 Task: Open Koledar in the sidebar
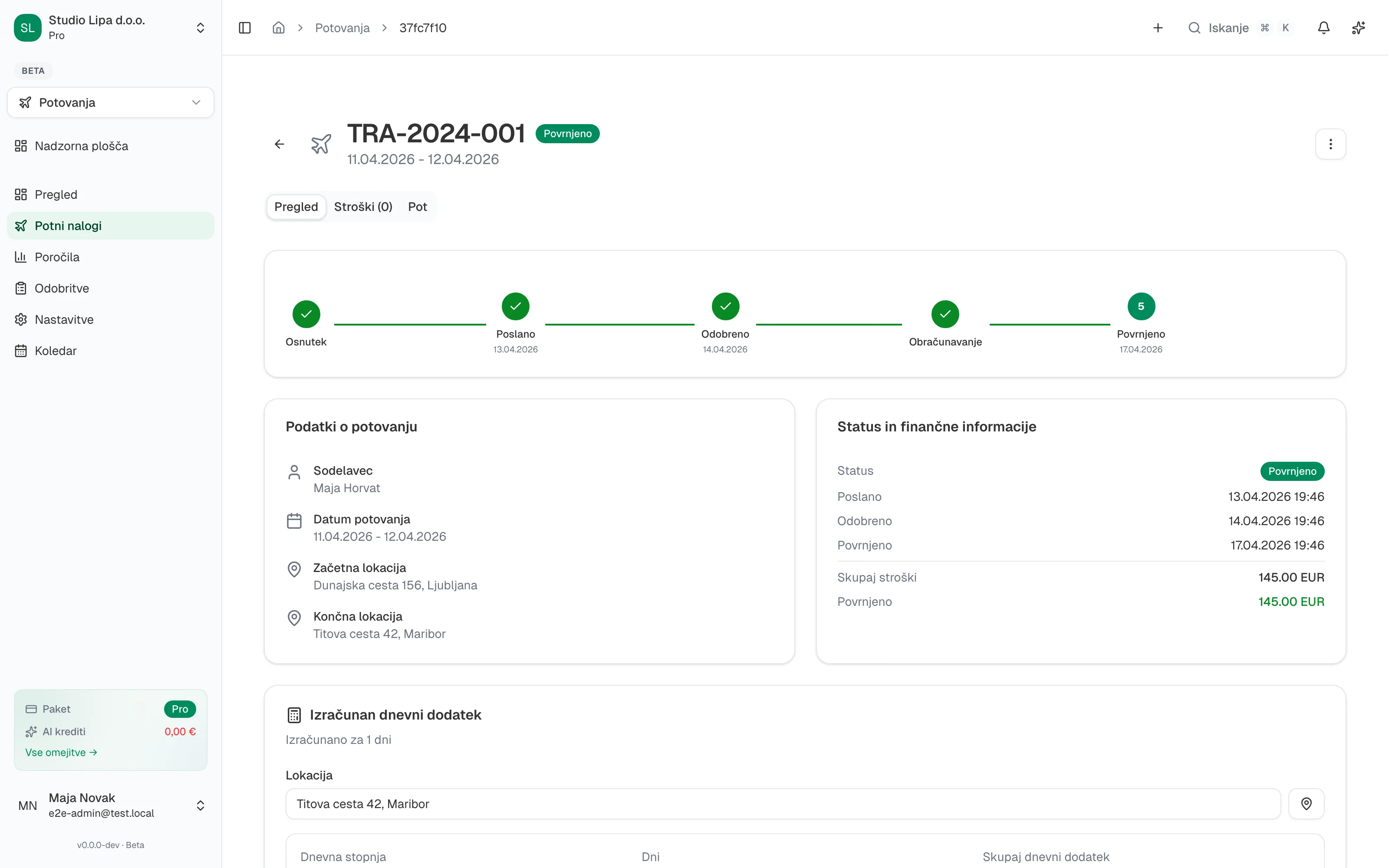[x=111, y=351]
